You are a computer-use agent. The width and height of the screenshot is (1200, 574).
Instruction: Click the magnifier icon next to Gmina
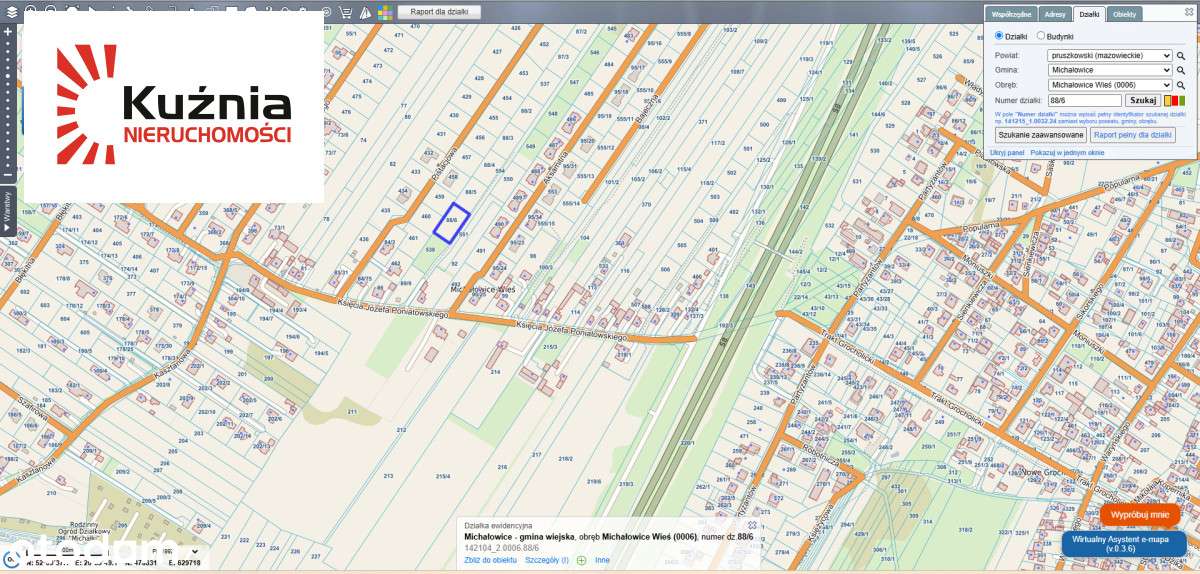[x=1181, y=71]
